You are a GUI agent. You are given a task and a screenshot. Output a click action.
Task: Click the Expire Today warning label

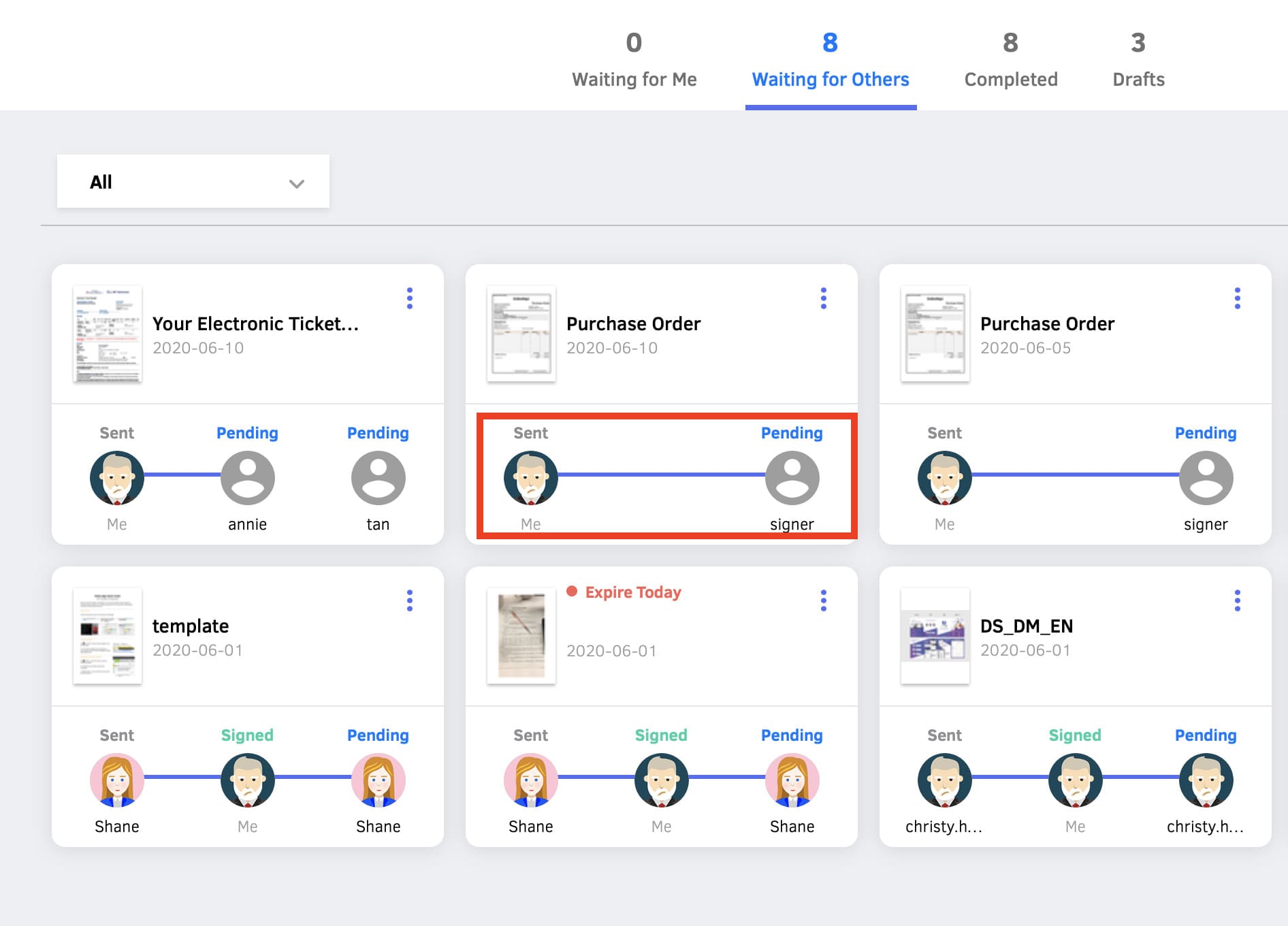(x=632, y=592)
